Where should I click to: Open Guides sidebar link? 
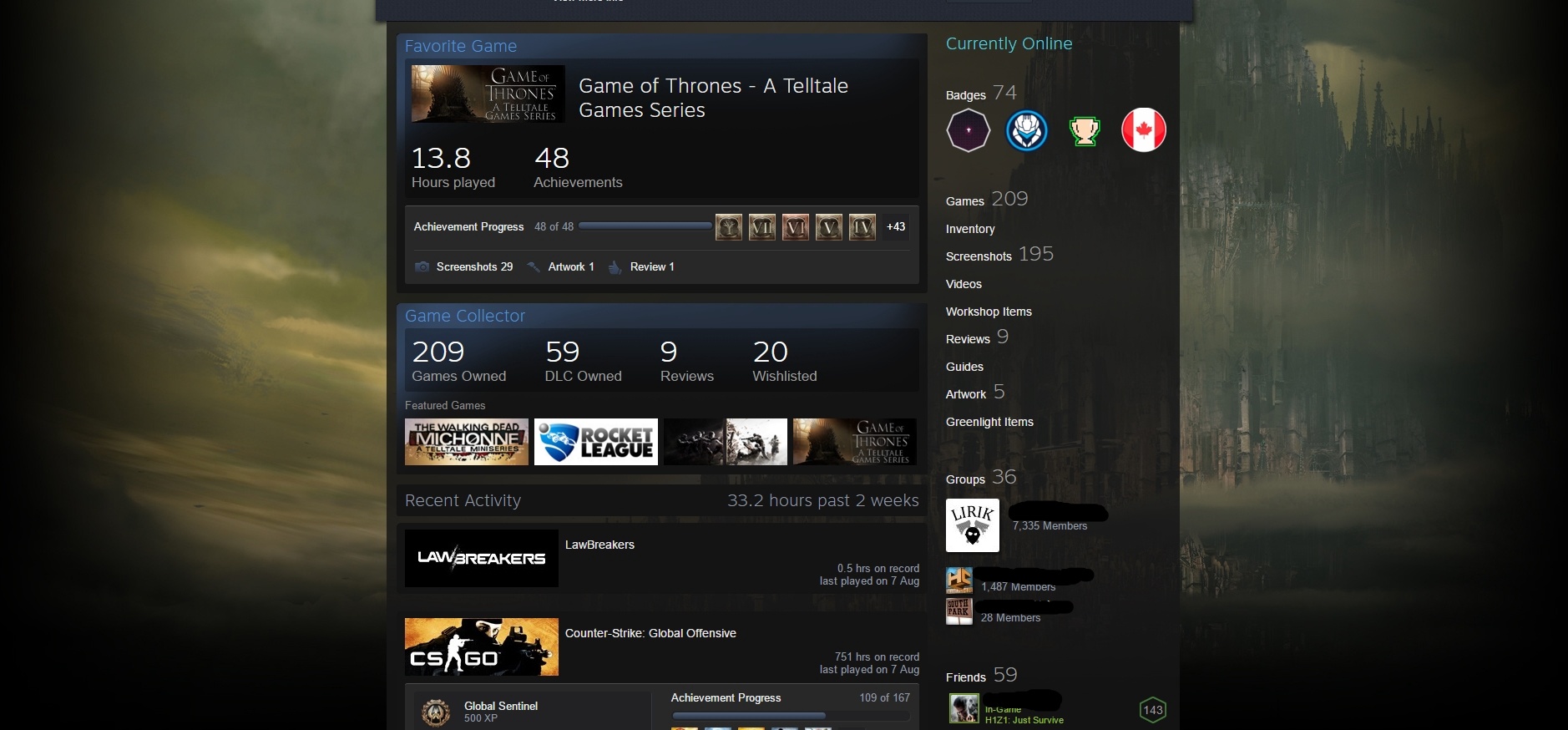(964, 367)
